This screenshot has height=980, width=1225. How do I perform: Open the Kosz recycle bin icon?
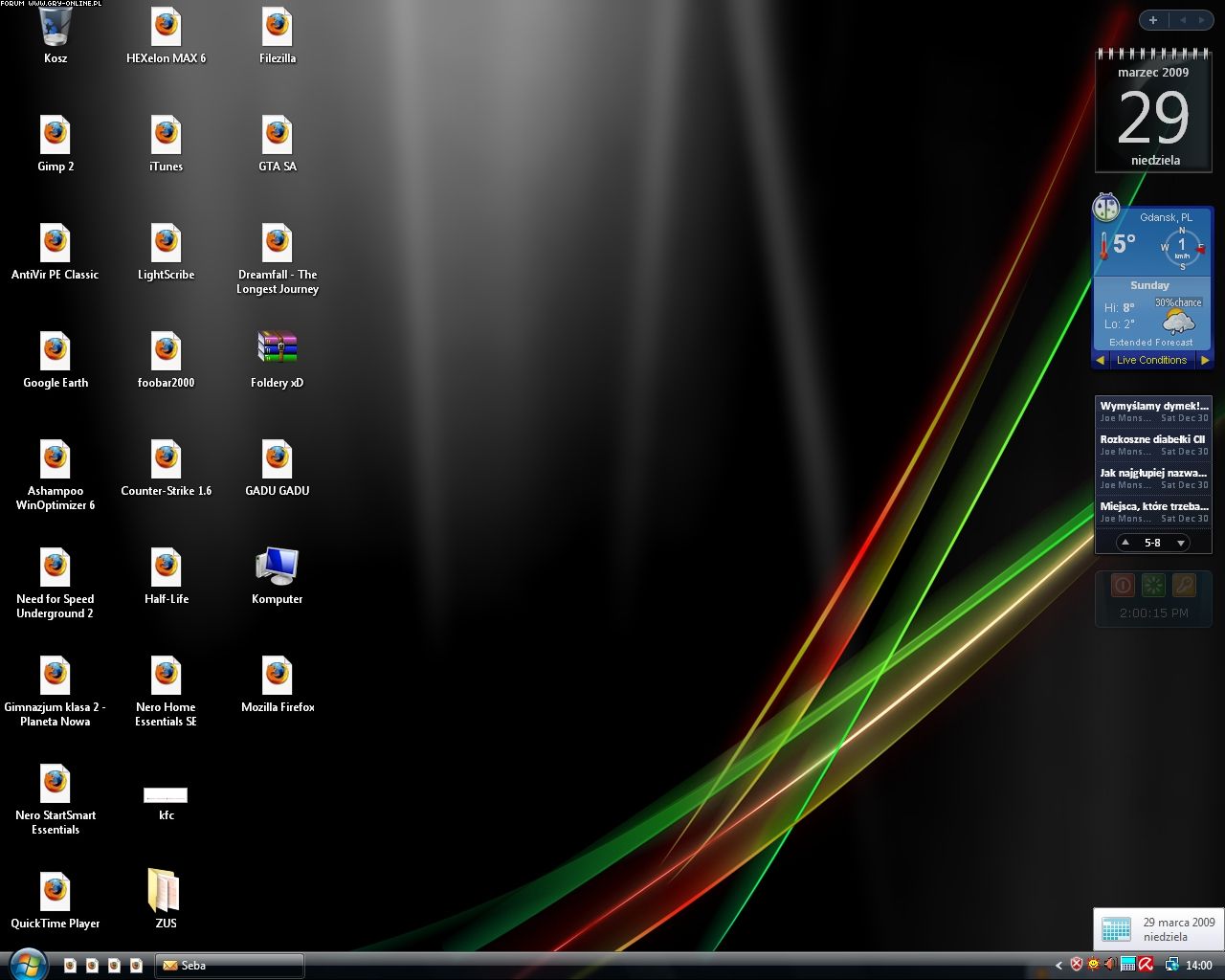point(56,34)
